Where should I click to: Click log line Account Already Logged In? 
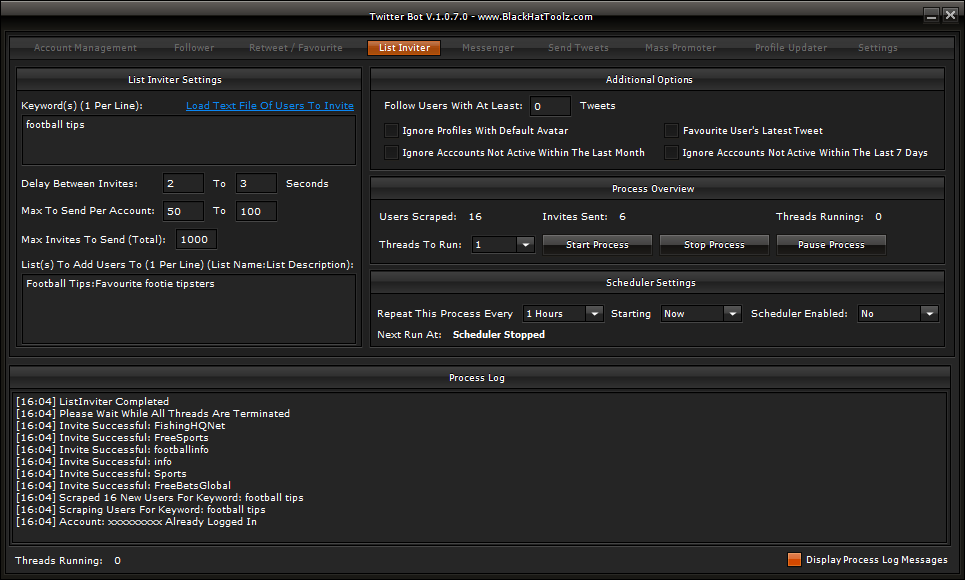click(x=136, y=522)
